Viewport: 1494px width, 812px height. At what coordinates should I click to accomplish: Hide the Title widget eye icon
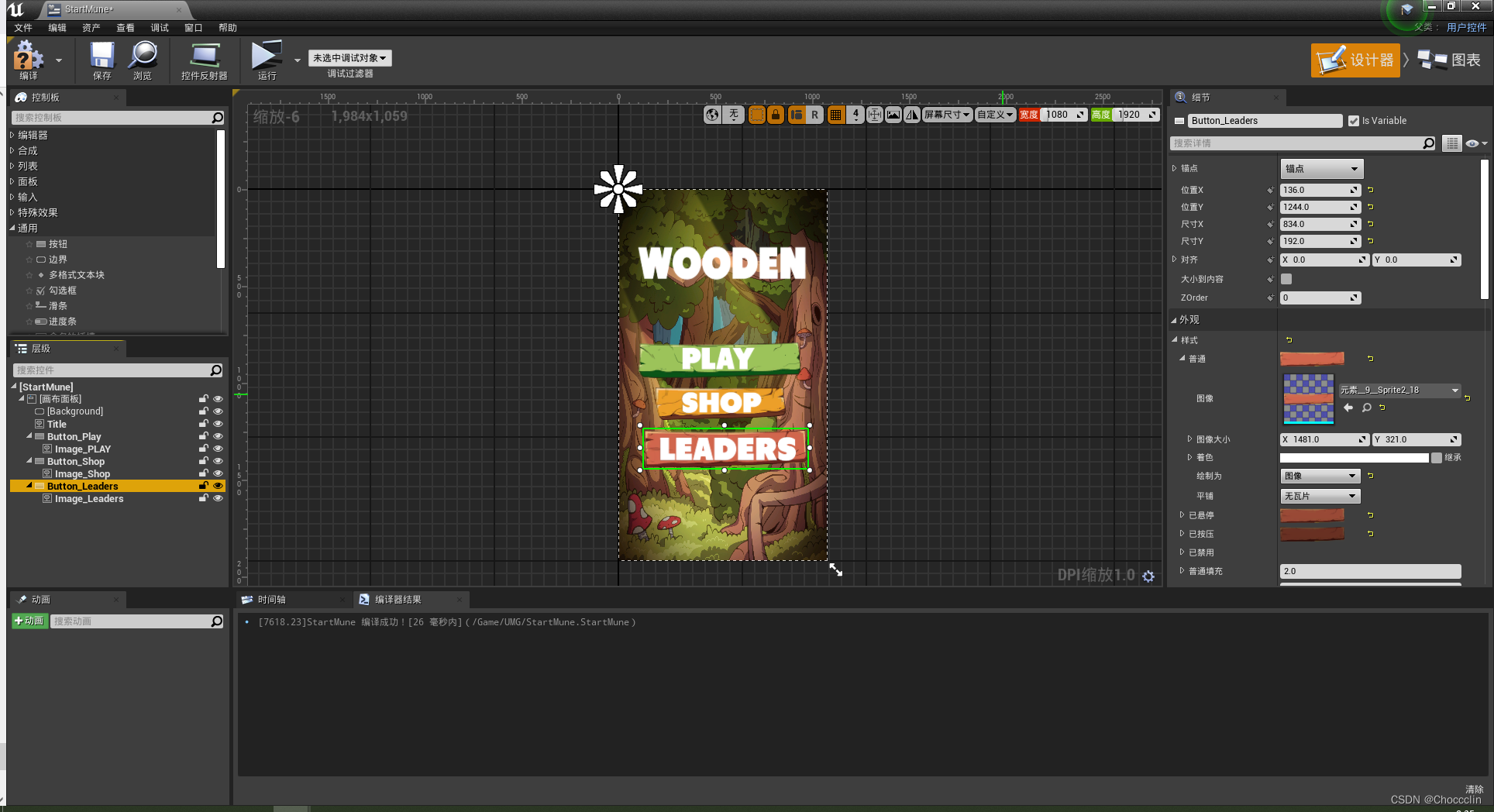tap(218, 424)
